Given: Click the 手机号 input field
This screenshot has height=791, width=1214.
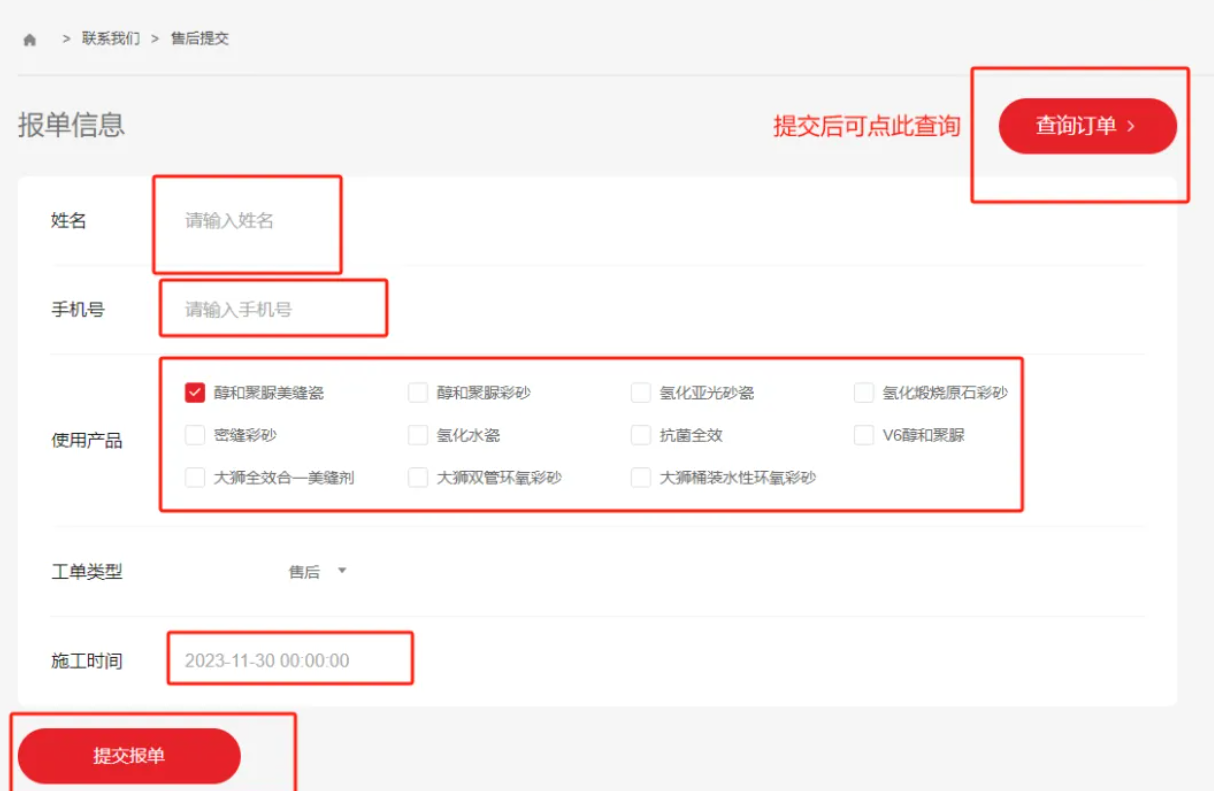Looking at the screenshot, I should click(270, 310).
